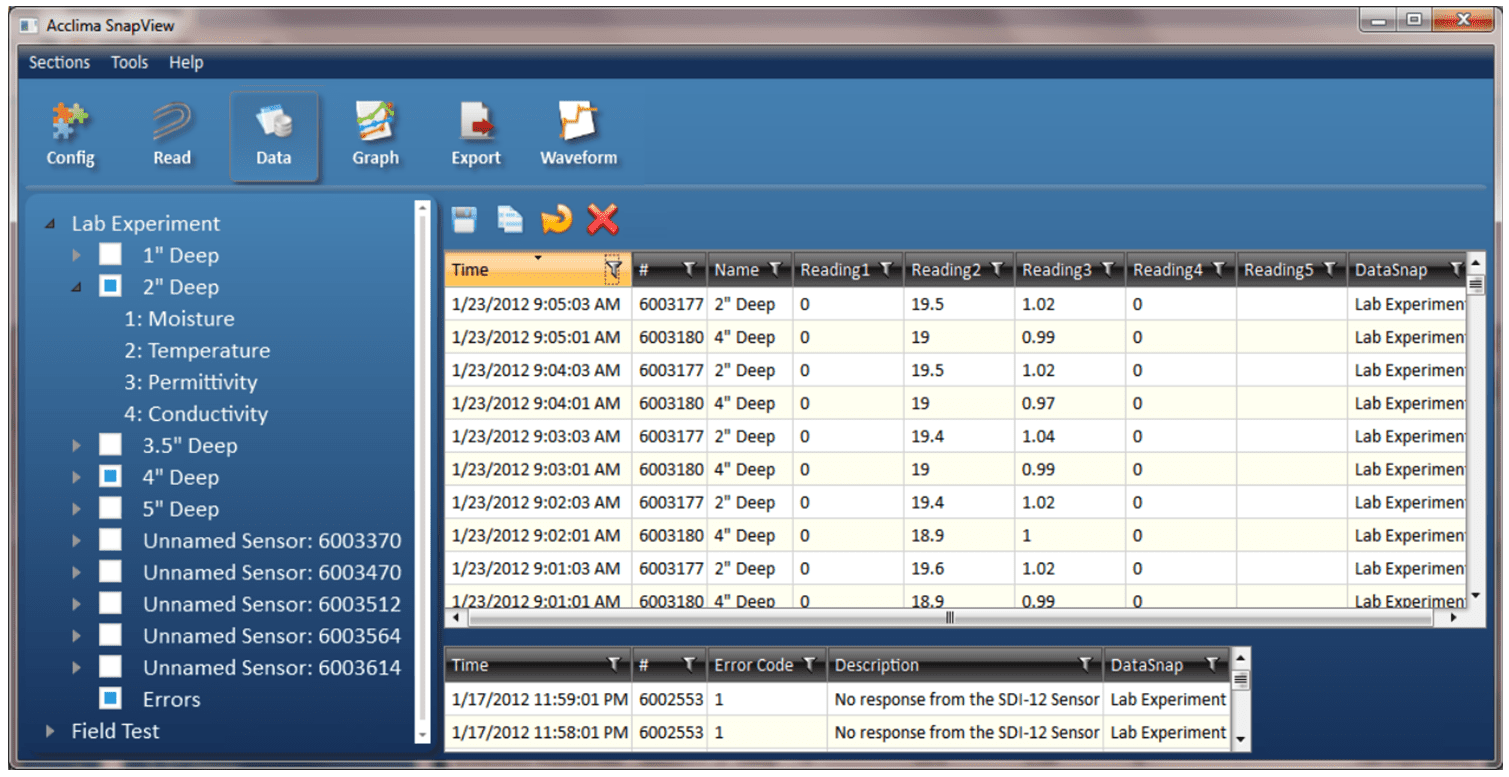This screenshot has width=1509, height=777.
Task: Click the data table horizontal scrollbar
Action: click(950, 618)
